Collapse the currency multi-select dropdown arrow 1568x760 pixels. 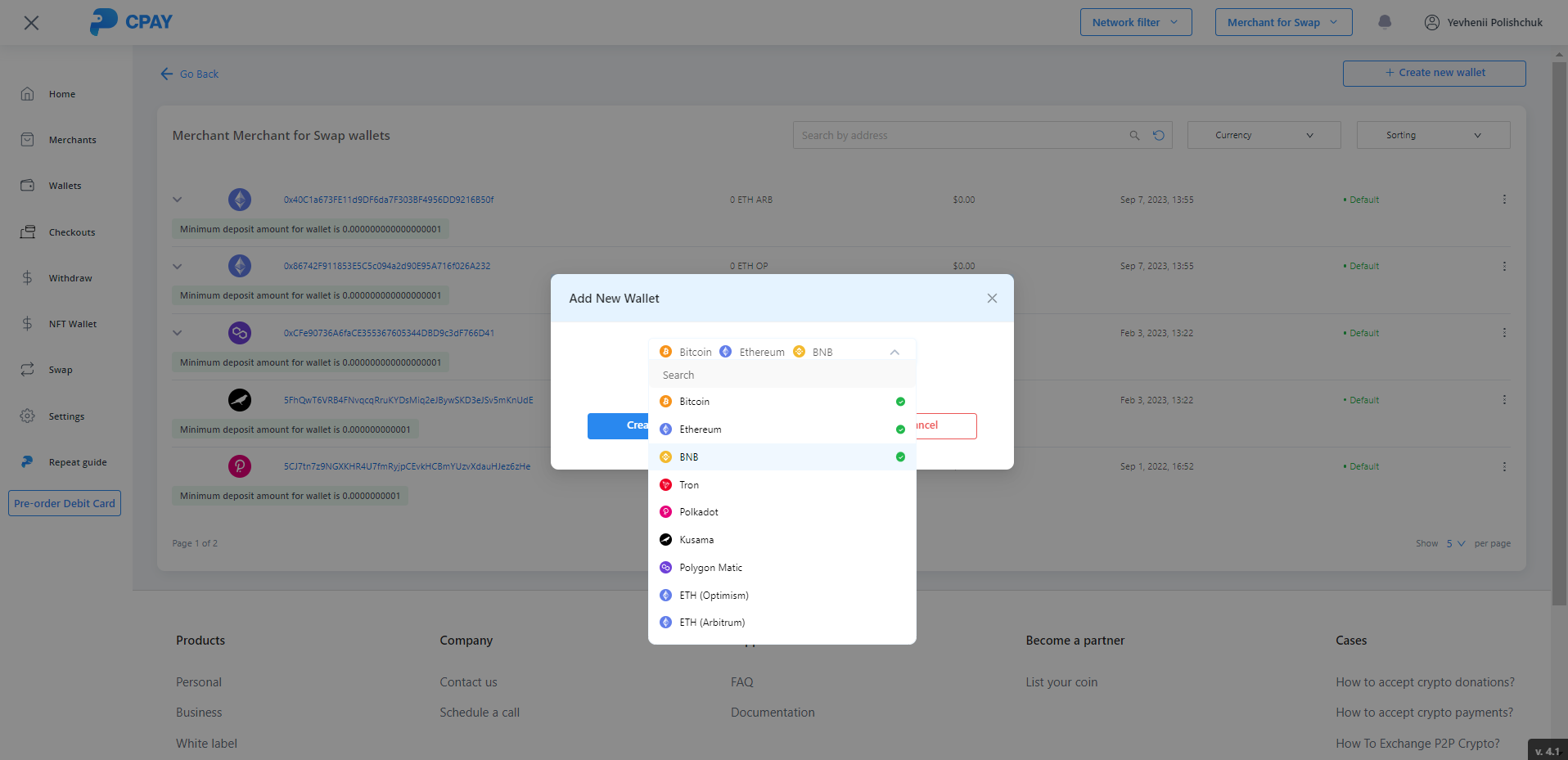[x=894, y=353]
